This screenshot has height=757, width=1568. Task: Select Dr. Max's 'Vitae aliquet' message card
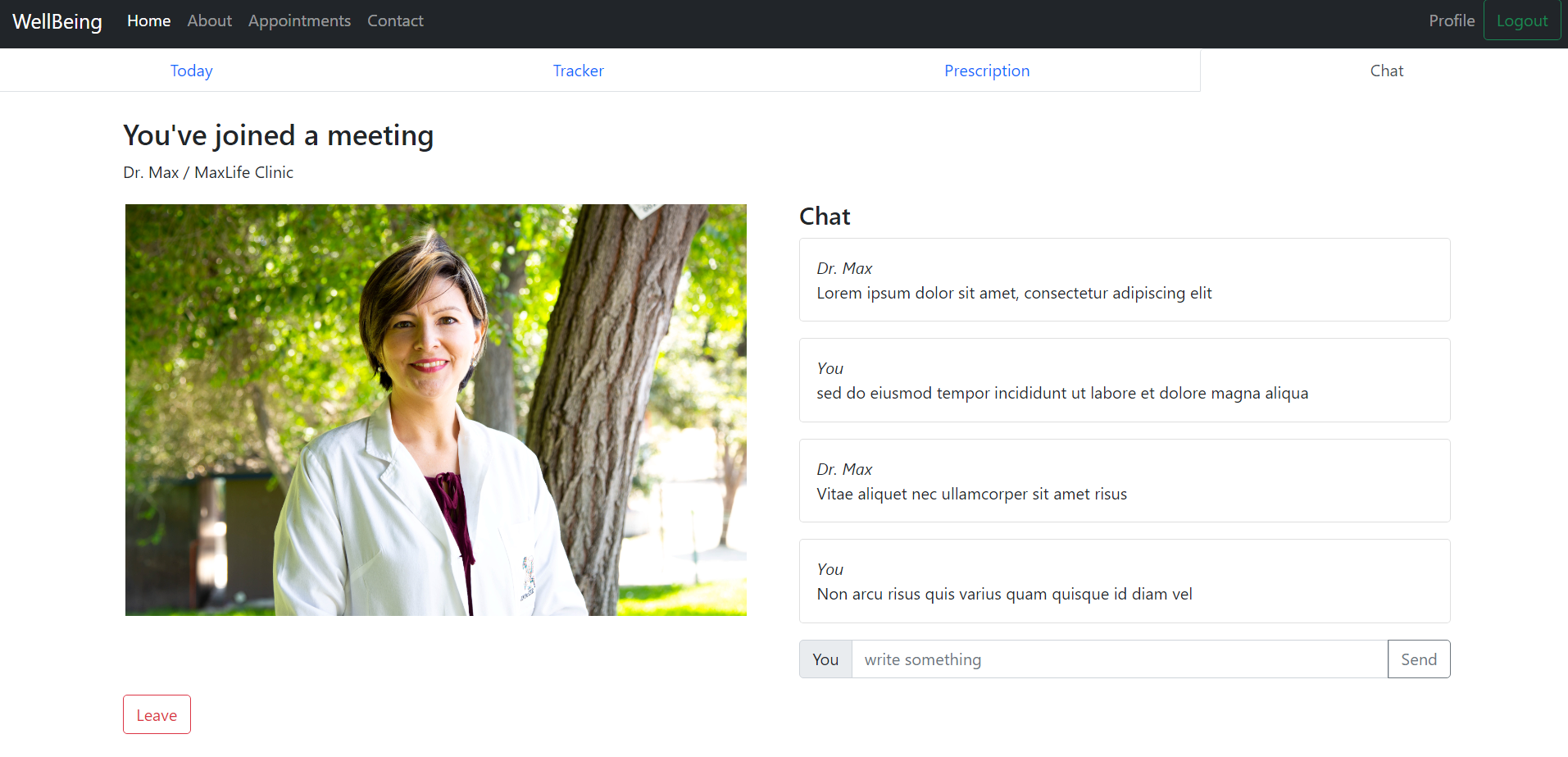(x=1125, y=481)
